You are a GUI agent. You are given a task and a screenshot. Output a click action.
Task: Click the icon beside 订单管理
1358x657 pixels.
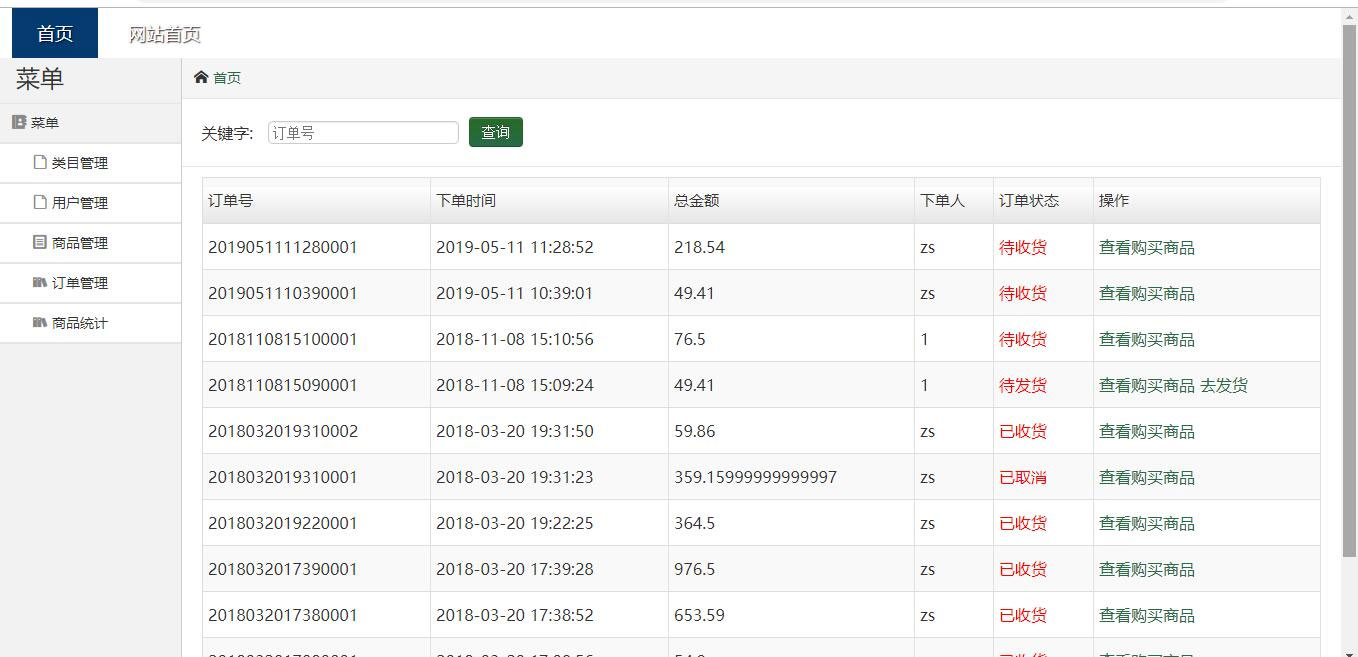coord(40,282)
